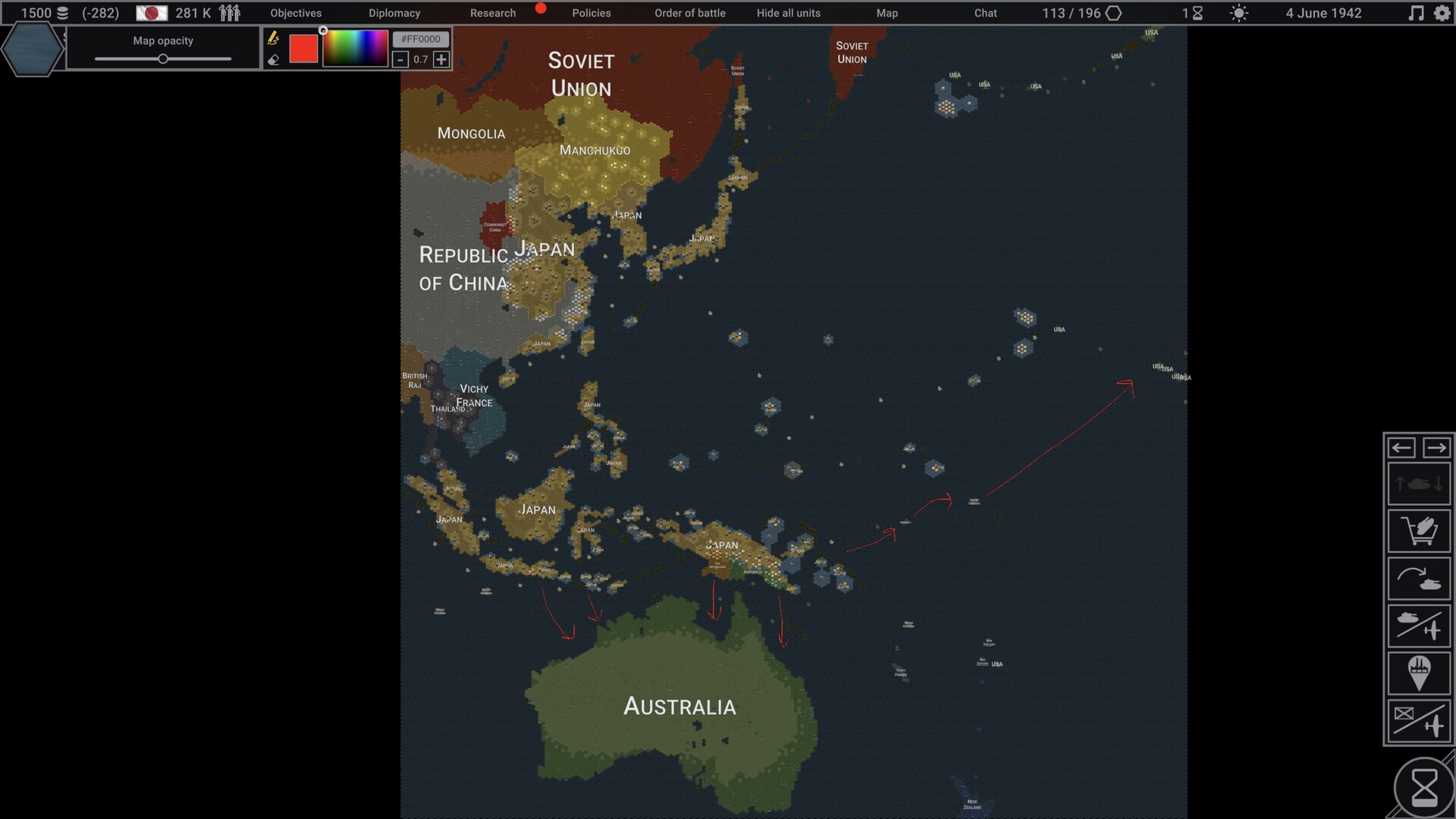Viewport: 1456px width, 819px height.
Task: Click the unit redeploy arrow-tank icon
Action: 1419,578
